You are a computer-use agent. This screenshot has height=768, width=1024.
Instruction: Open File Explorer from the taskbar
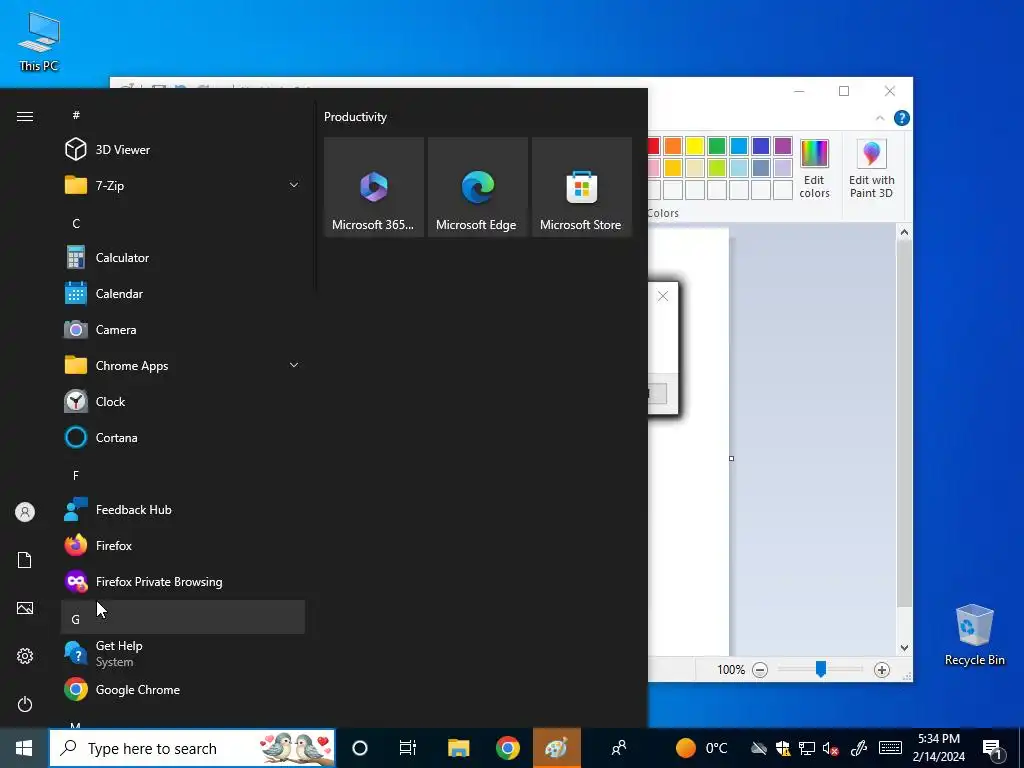pyautogui.click(x=458, y=748)
